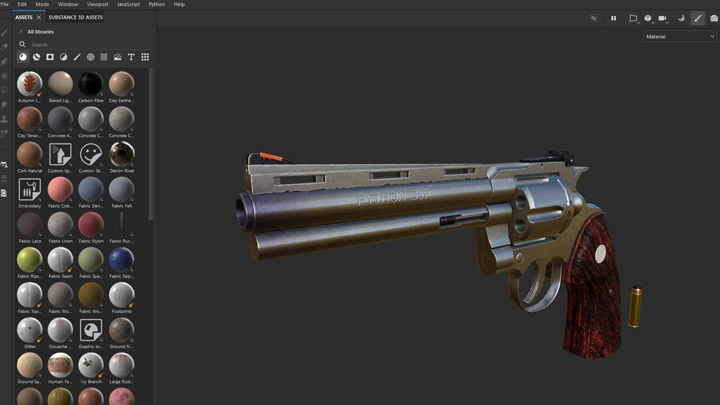Select the Clone stamp tool in left toolbar

(4, 119)
